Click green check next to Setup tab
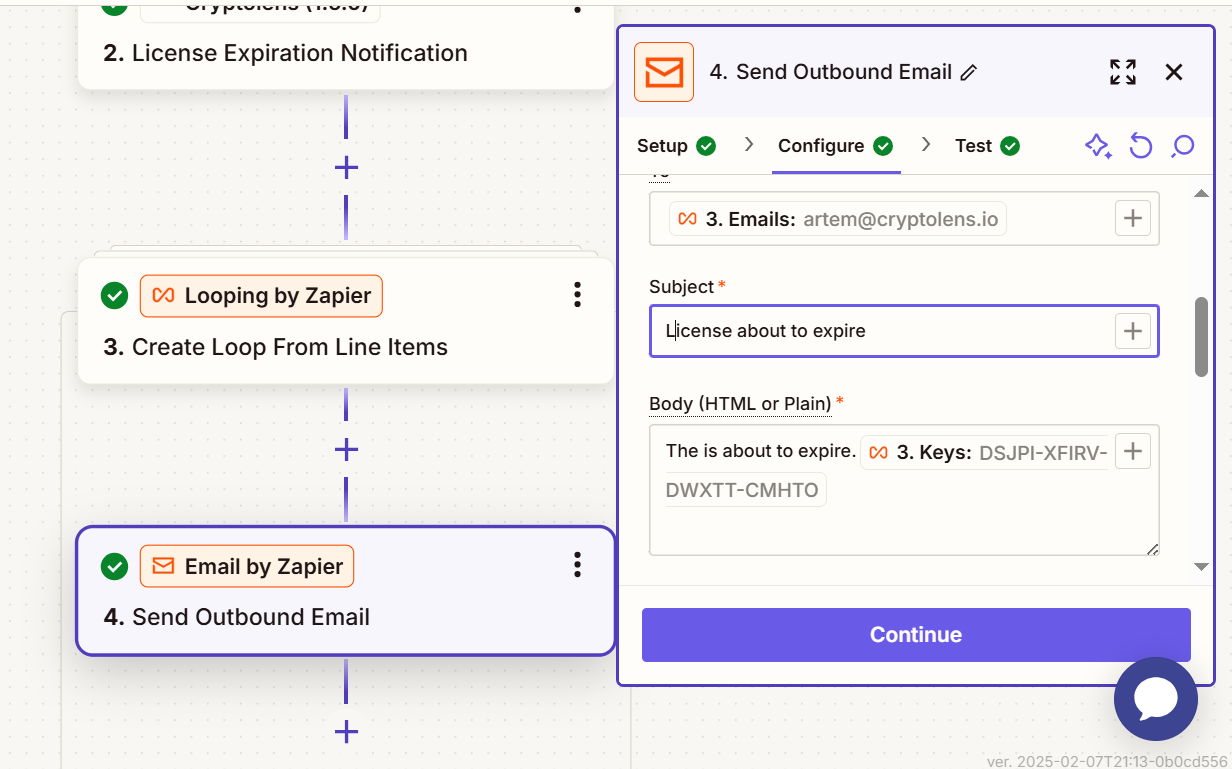 click(x=706, y=146)
